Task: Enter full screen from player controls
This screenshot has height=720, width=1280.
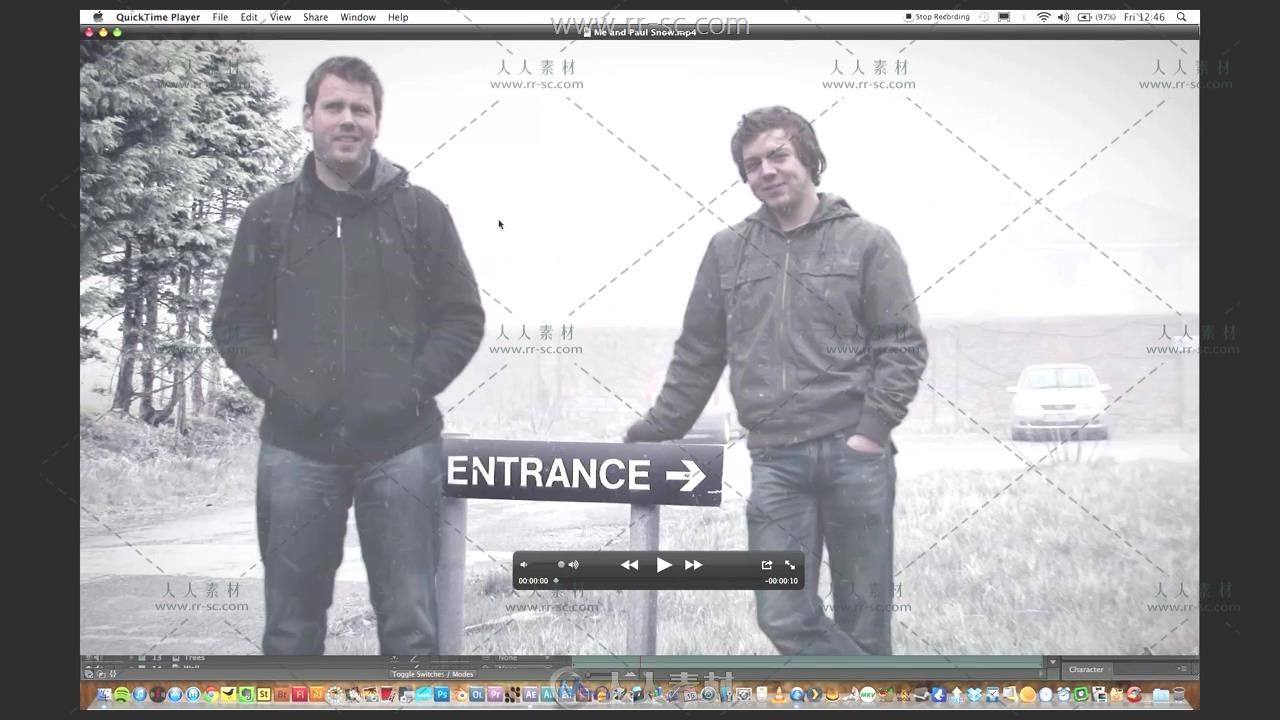Action: point(790,565)
